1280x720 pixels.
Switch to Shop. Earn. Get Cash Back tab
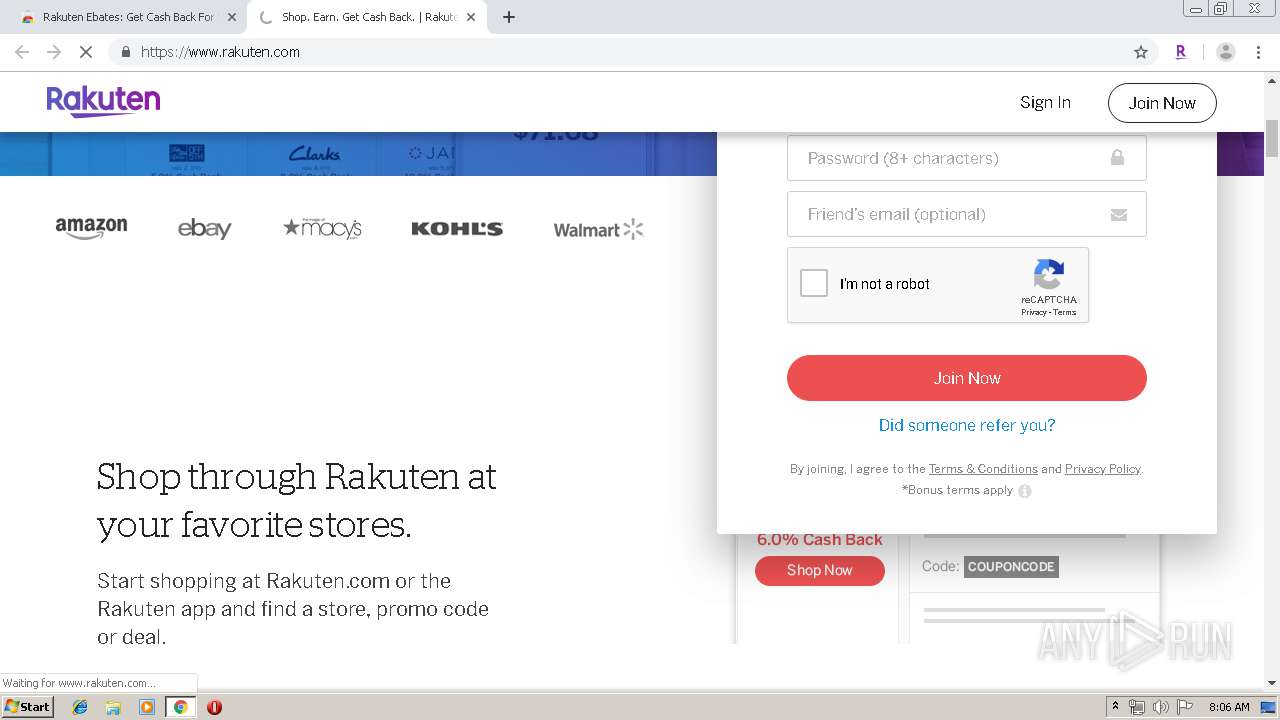[x=366, y=17]
